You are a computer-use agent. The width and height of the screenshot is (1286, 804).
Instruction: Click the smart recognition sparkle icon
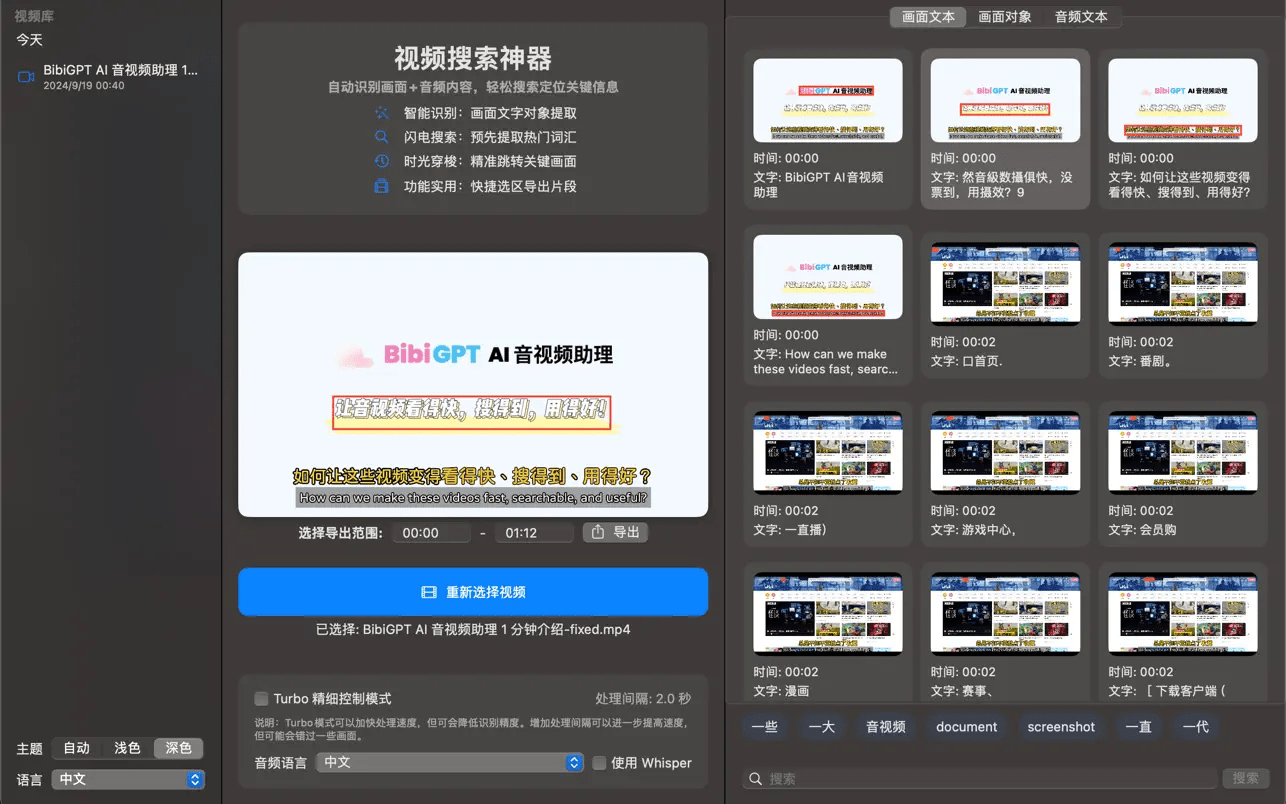click(381, 113)
